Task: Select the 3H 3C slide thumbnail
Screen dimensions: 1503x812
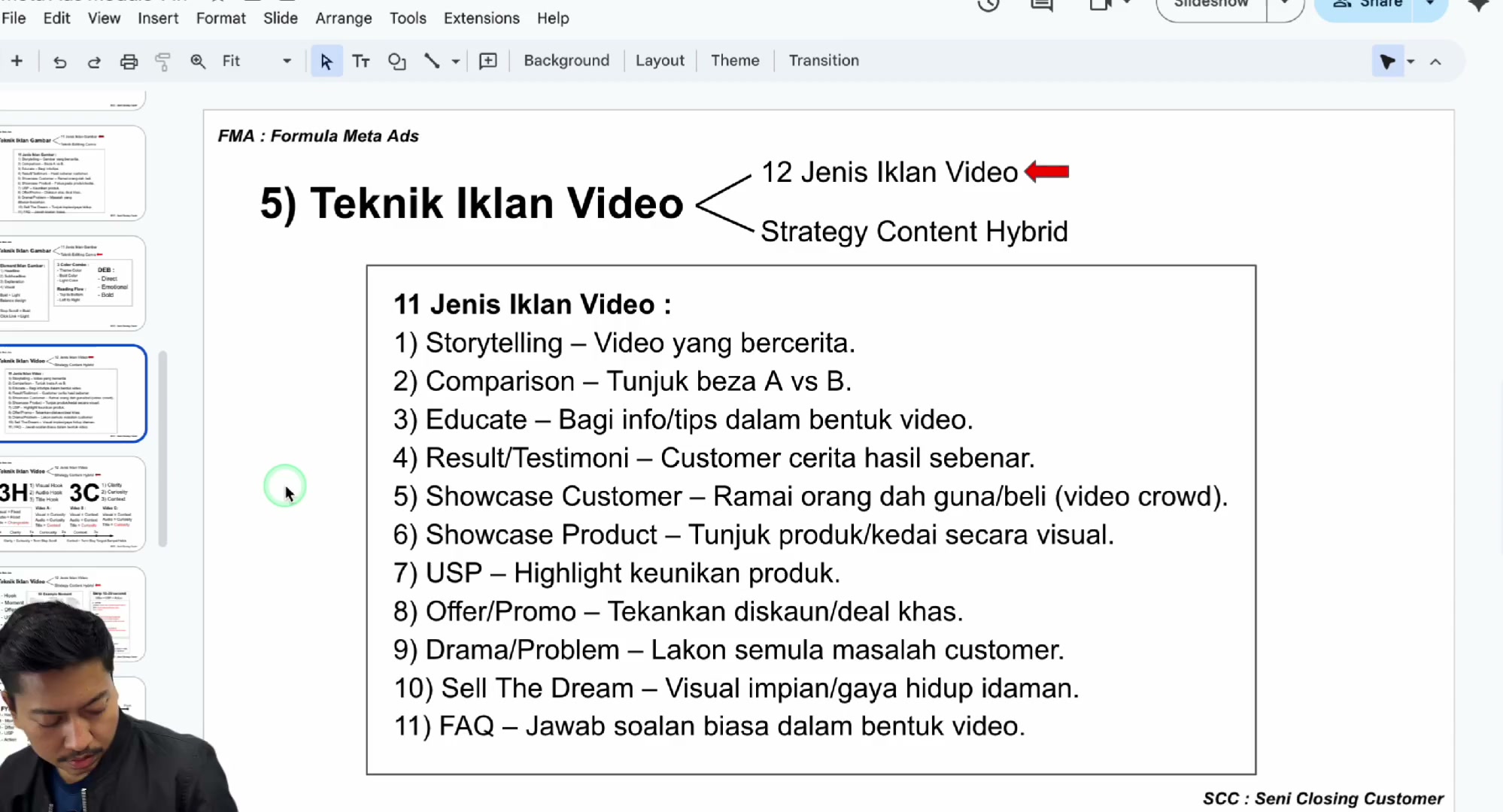Action: coord(72,504)
